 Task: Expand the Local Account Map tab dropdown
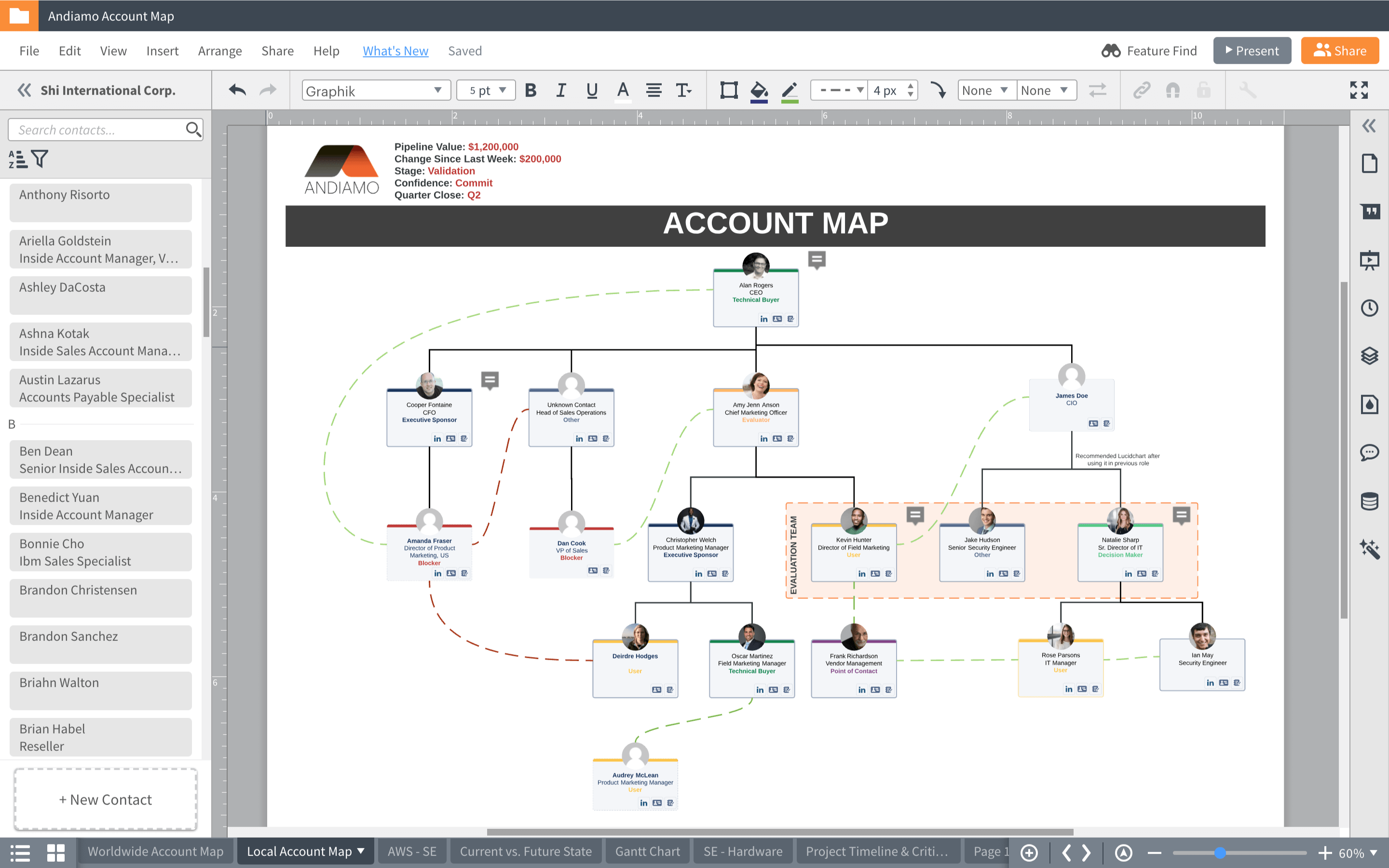(360, 851)
